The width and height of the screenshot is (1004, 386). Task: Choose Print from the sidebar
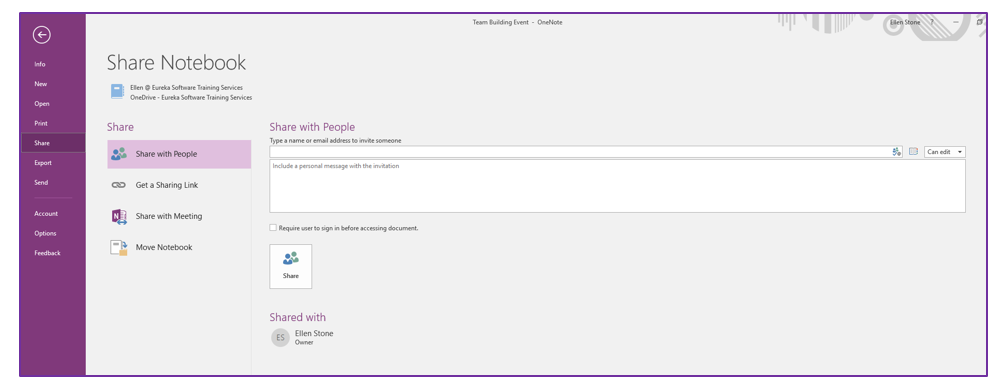click(41, 124)
